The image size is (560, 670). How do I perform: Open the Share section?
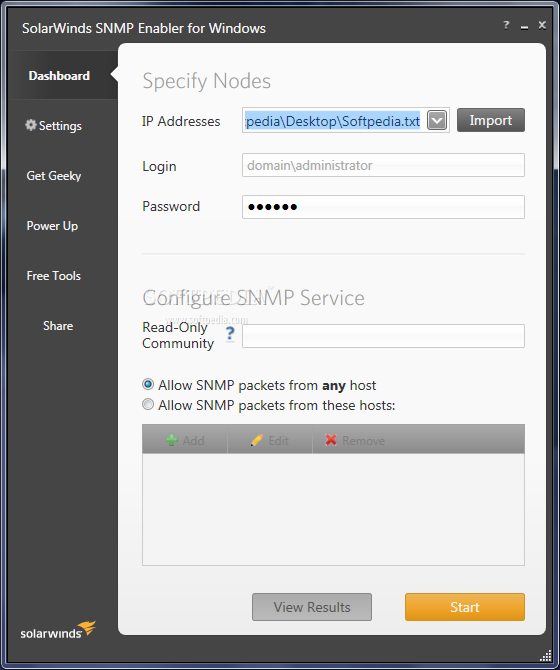(58, 326)
